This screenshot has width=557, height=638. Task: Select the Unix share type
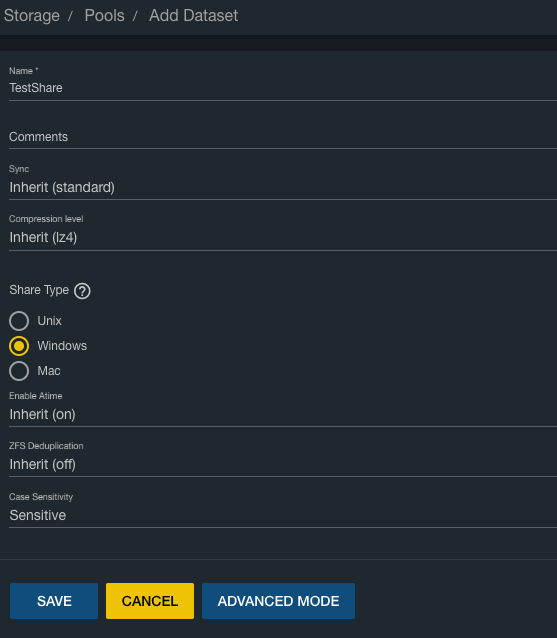pos(19,321)
